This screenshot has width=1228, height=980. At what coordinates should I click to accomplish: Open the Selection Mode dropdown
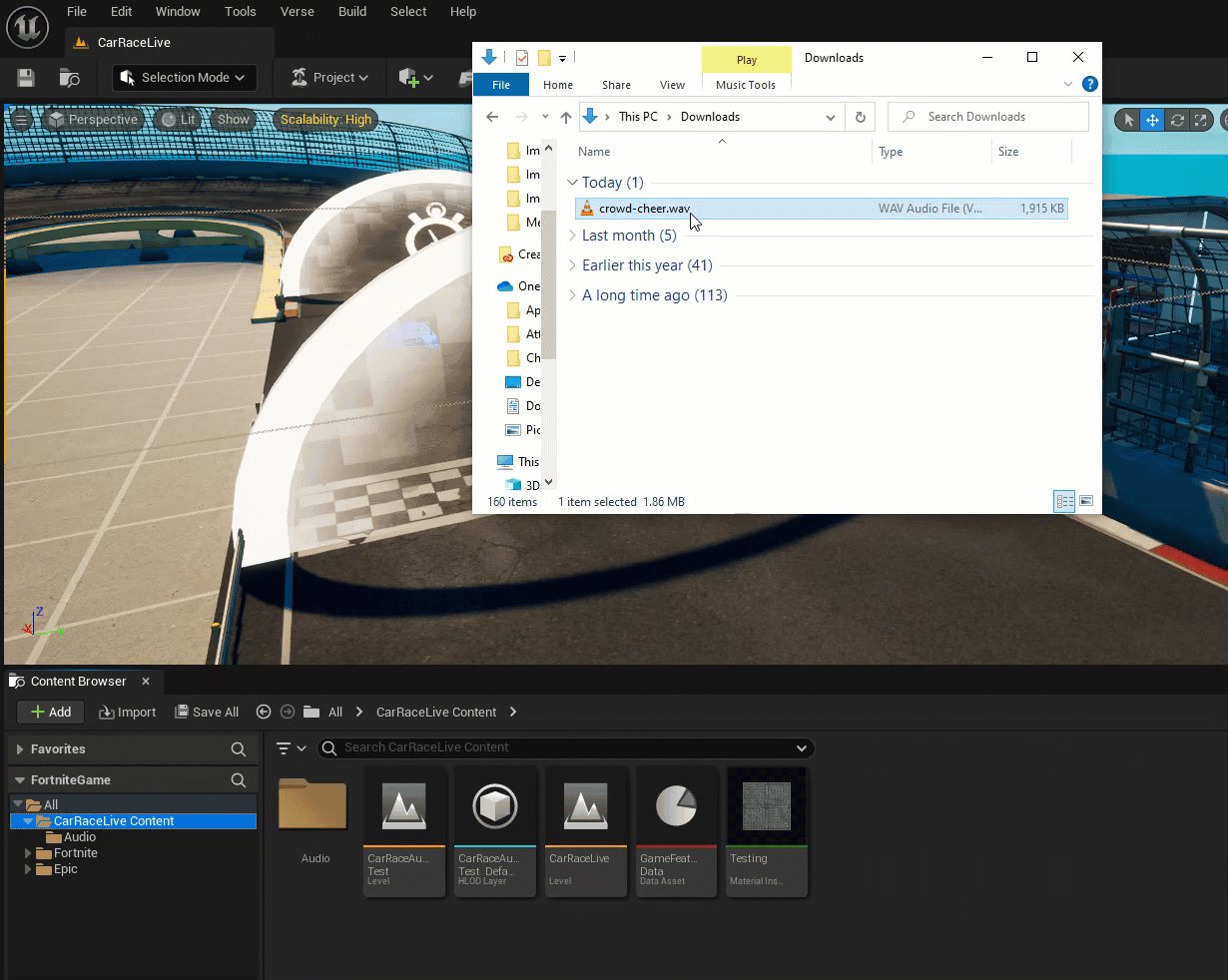[x=185, y=78]
